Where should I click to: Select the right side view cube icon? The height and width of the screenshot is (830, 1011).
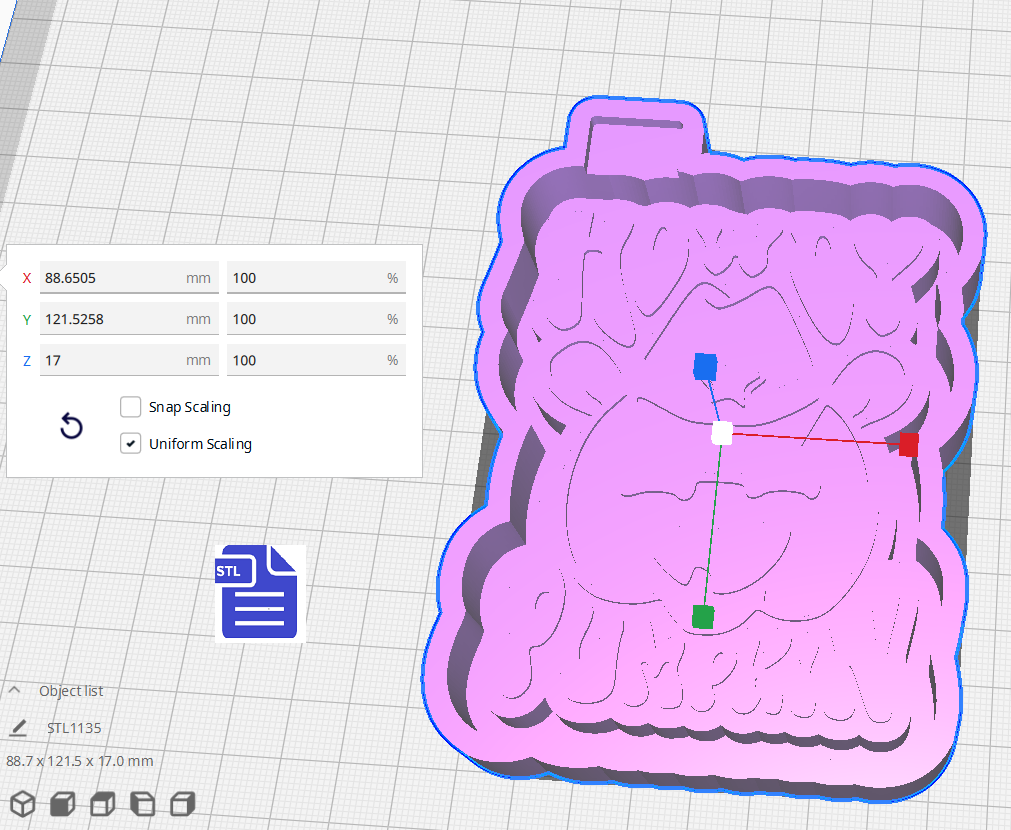[182, 803]
